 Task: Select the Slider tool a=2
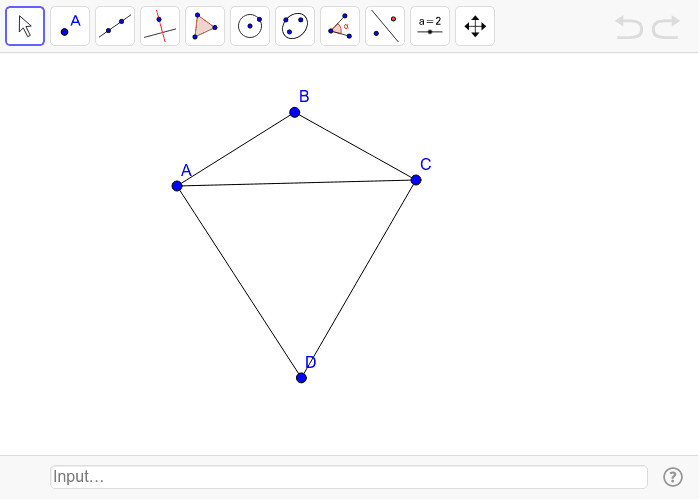point(430,26)
